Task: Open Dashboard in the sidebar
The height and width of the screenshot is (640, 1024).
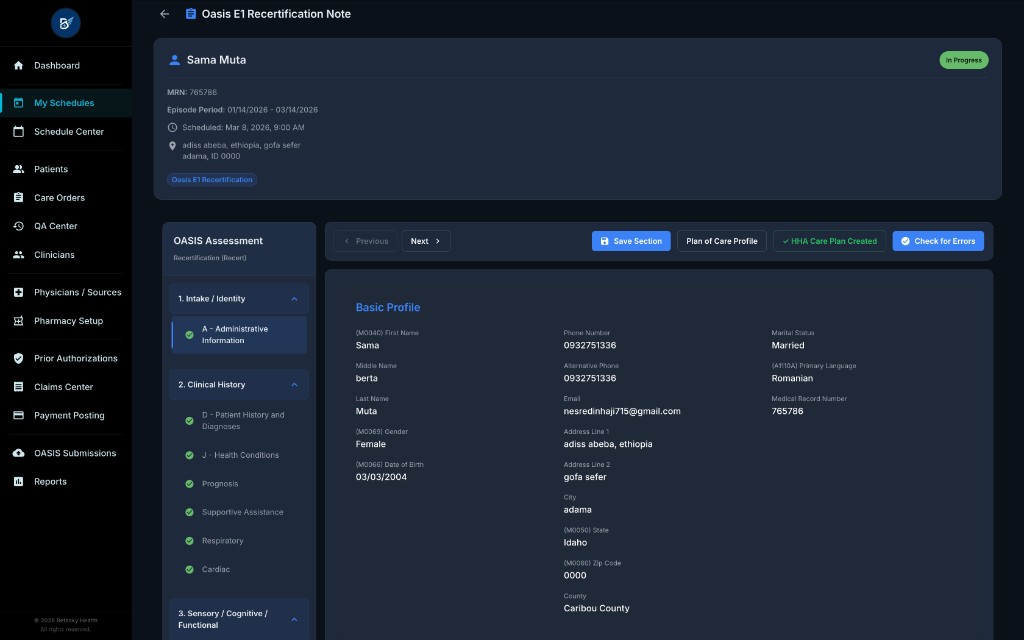Action: (x=66, y=65)
